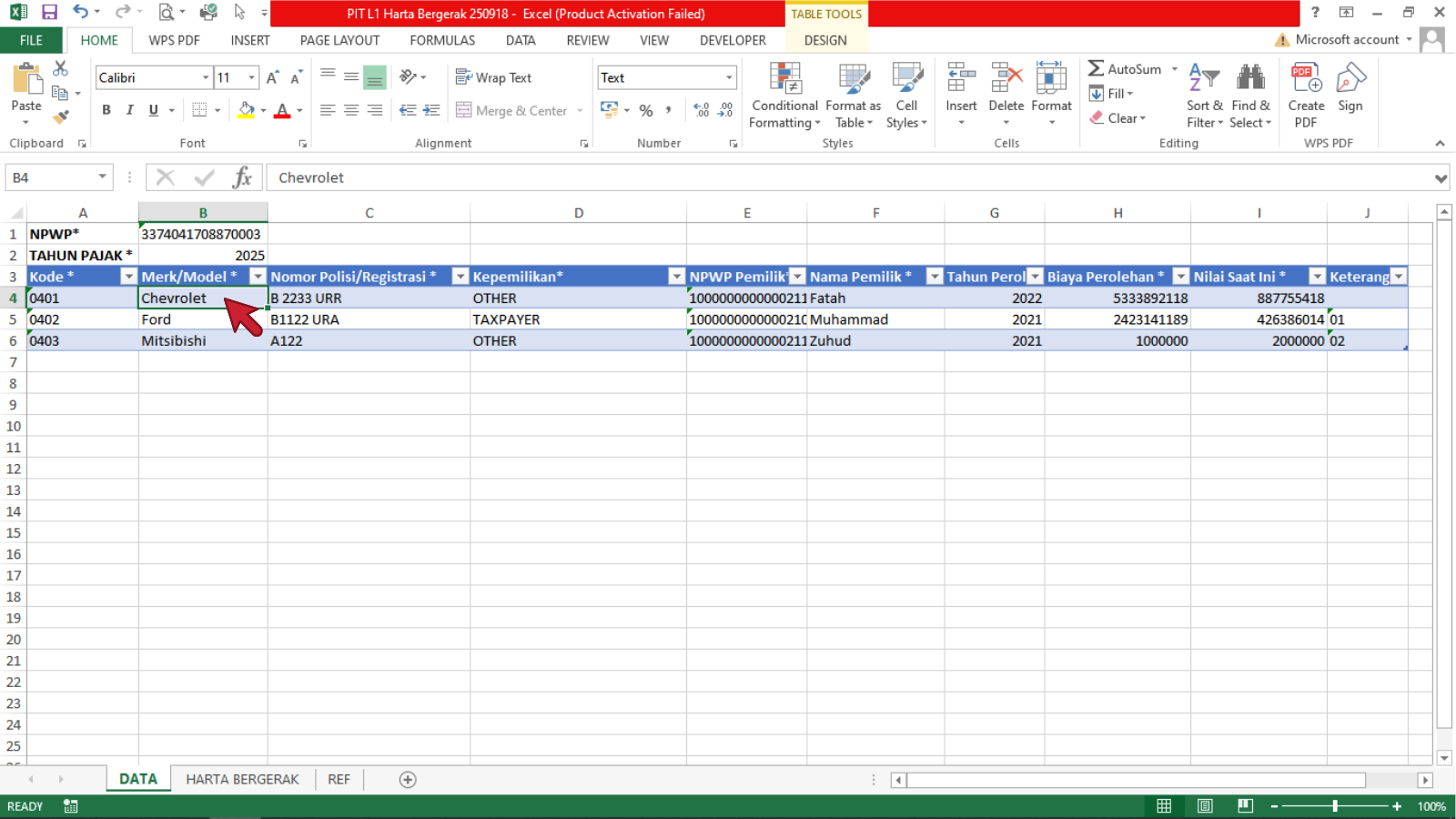Click the Insert Function fx icon
Viewport: 1456px width, 819px height.
coord(242,177)
